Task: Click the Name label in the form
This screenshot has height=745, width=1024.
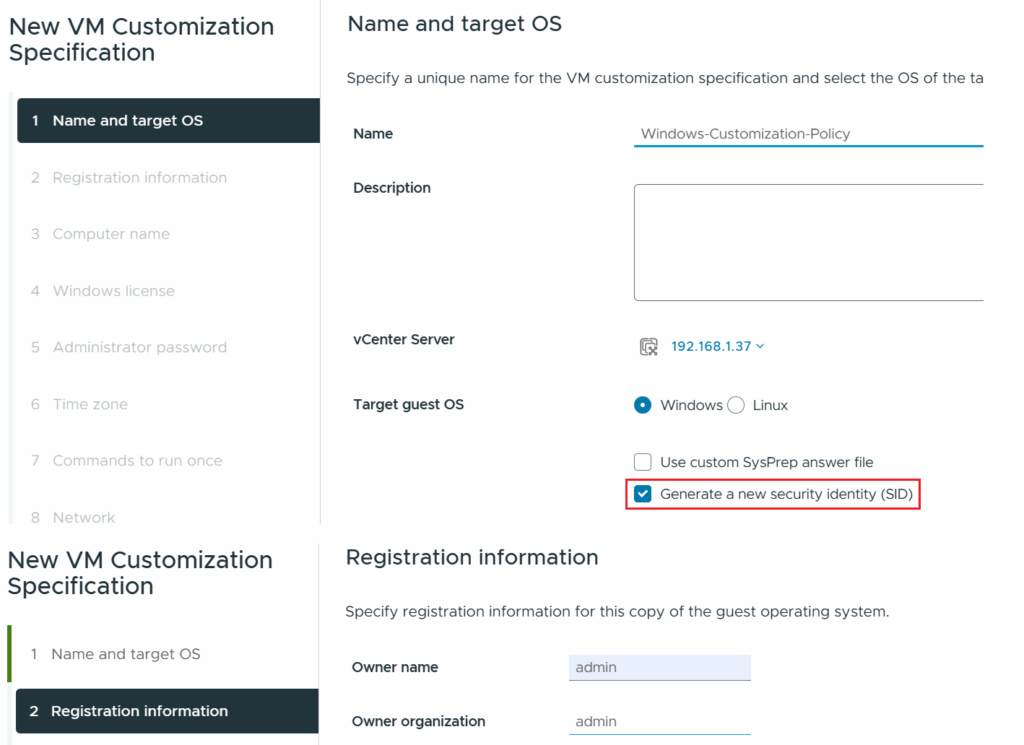Action: (373, 134)
